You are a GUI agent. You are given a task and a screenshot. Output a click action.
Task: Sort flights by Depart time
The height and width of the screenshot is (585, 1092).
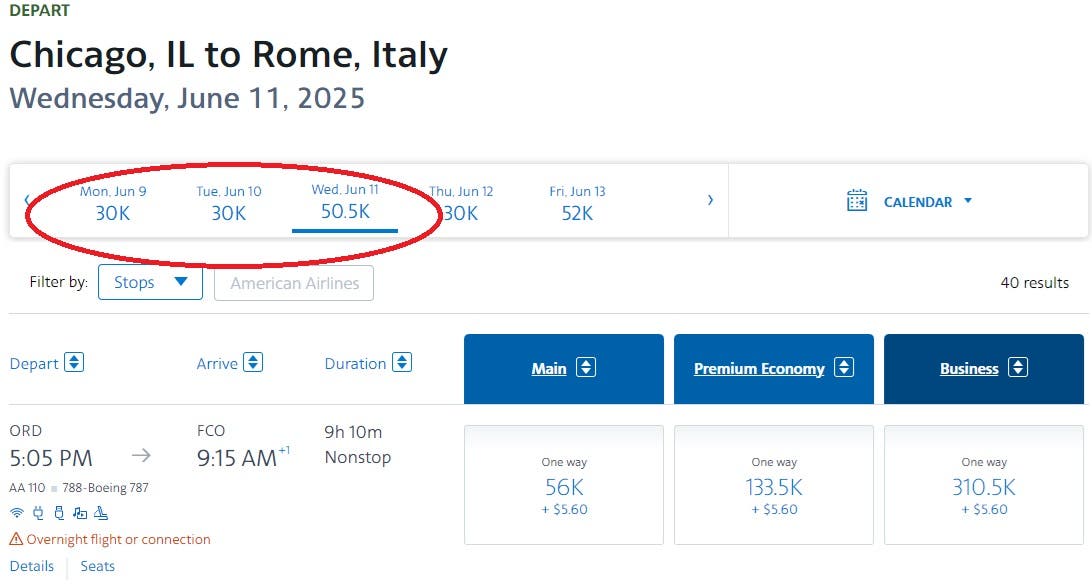pos(74,363)
